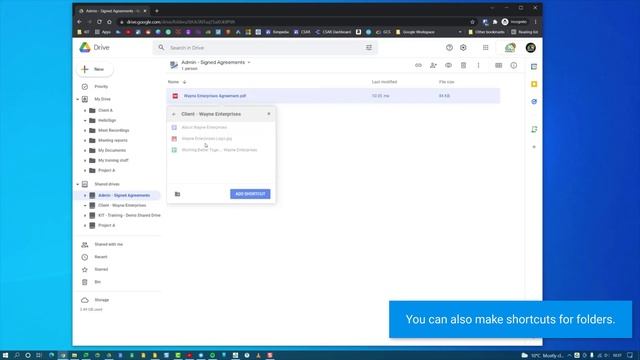Click the magnifier icon in Drive search
The image size is (640, 360).
coord(161,48)
